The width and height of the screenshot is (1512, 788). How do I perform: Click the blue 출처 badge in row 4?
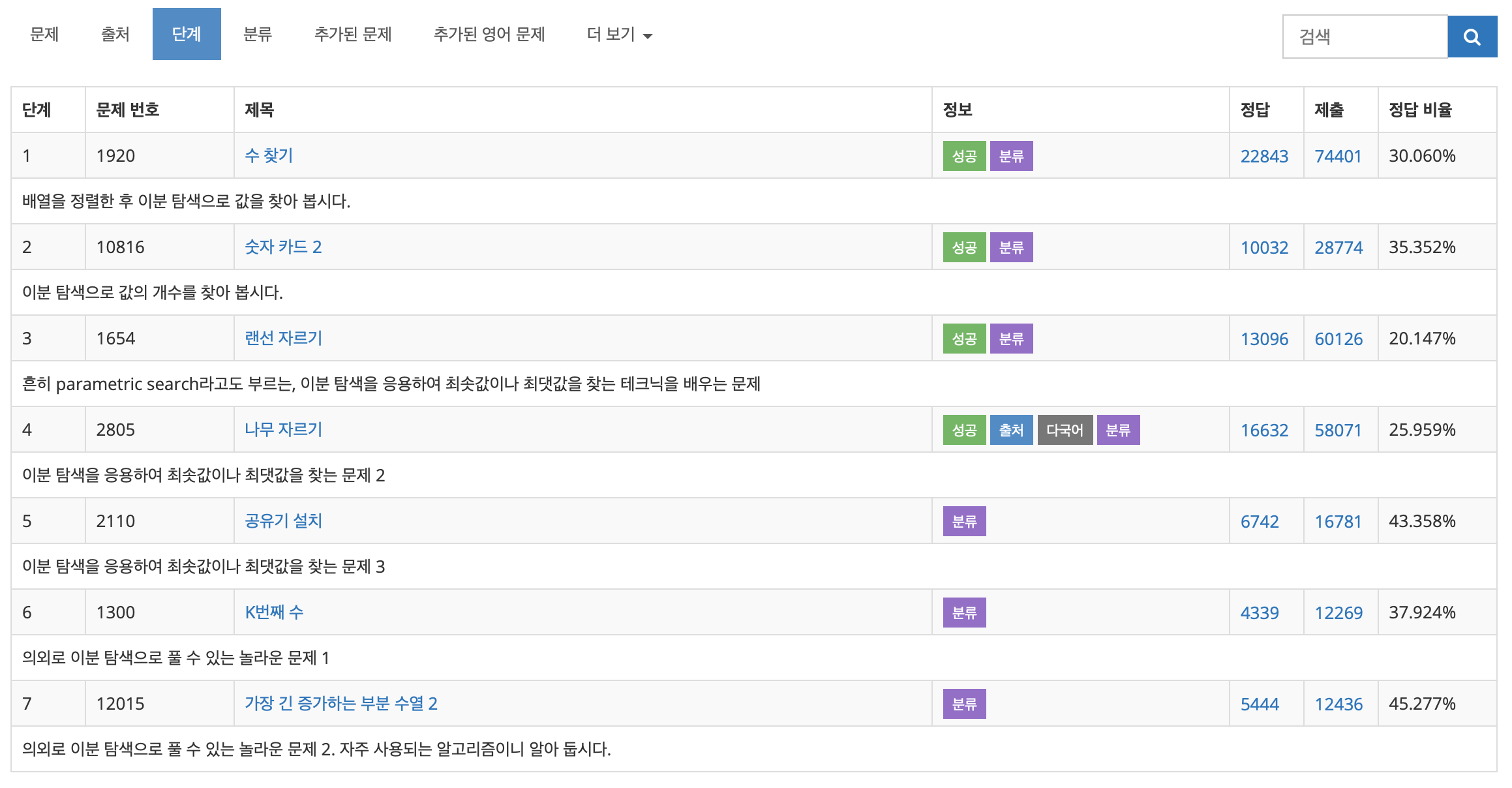[1011, 430]
